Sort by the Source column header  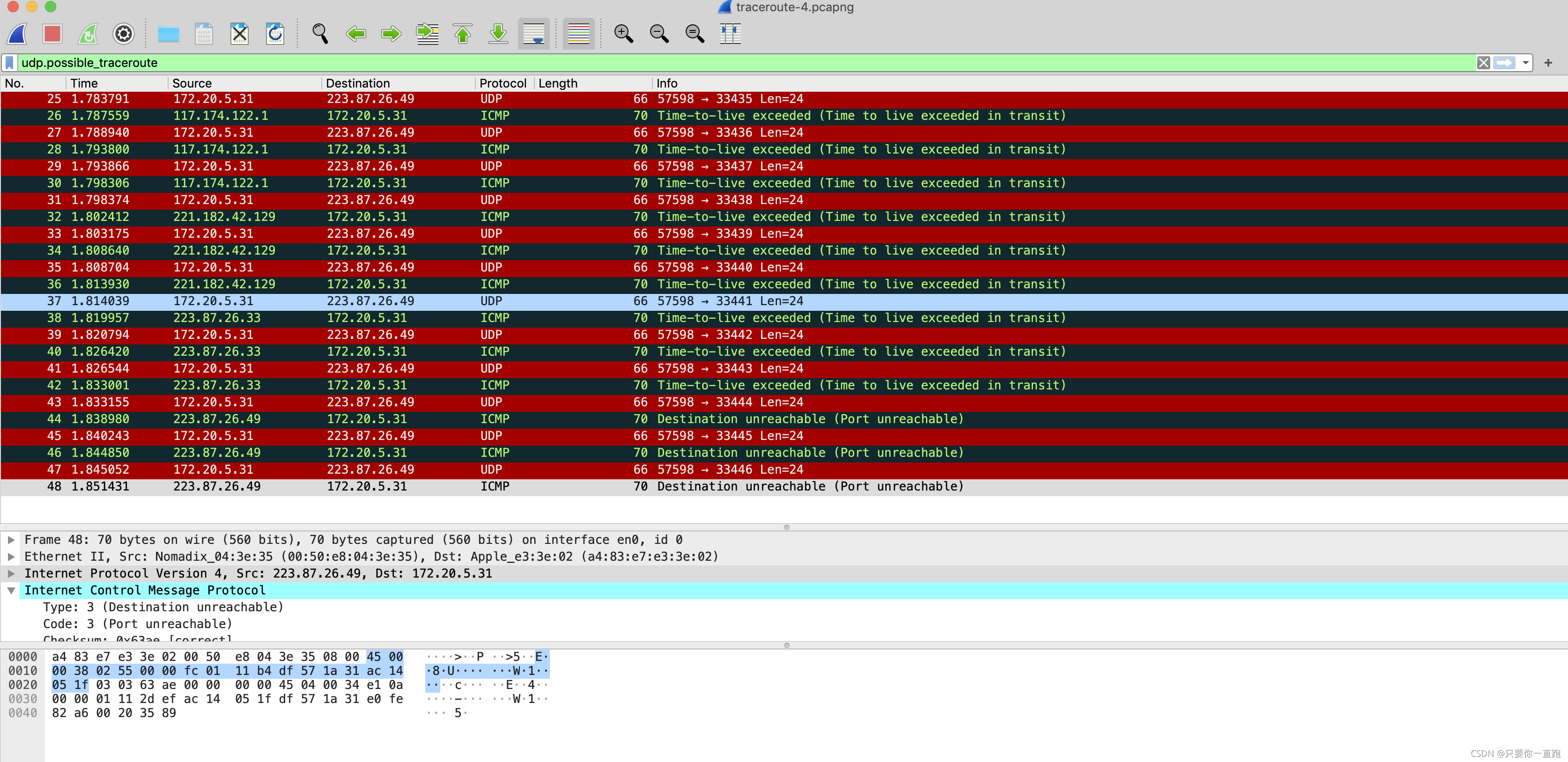click(x=244, y=83)
